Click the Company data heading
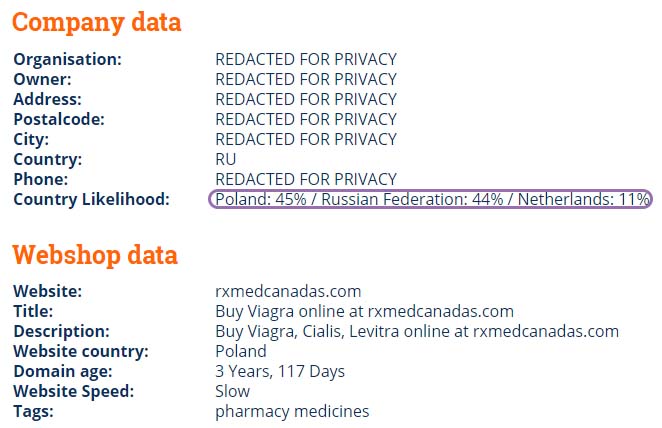This screenshot has height=428, width=662. point(97,23)
